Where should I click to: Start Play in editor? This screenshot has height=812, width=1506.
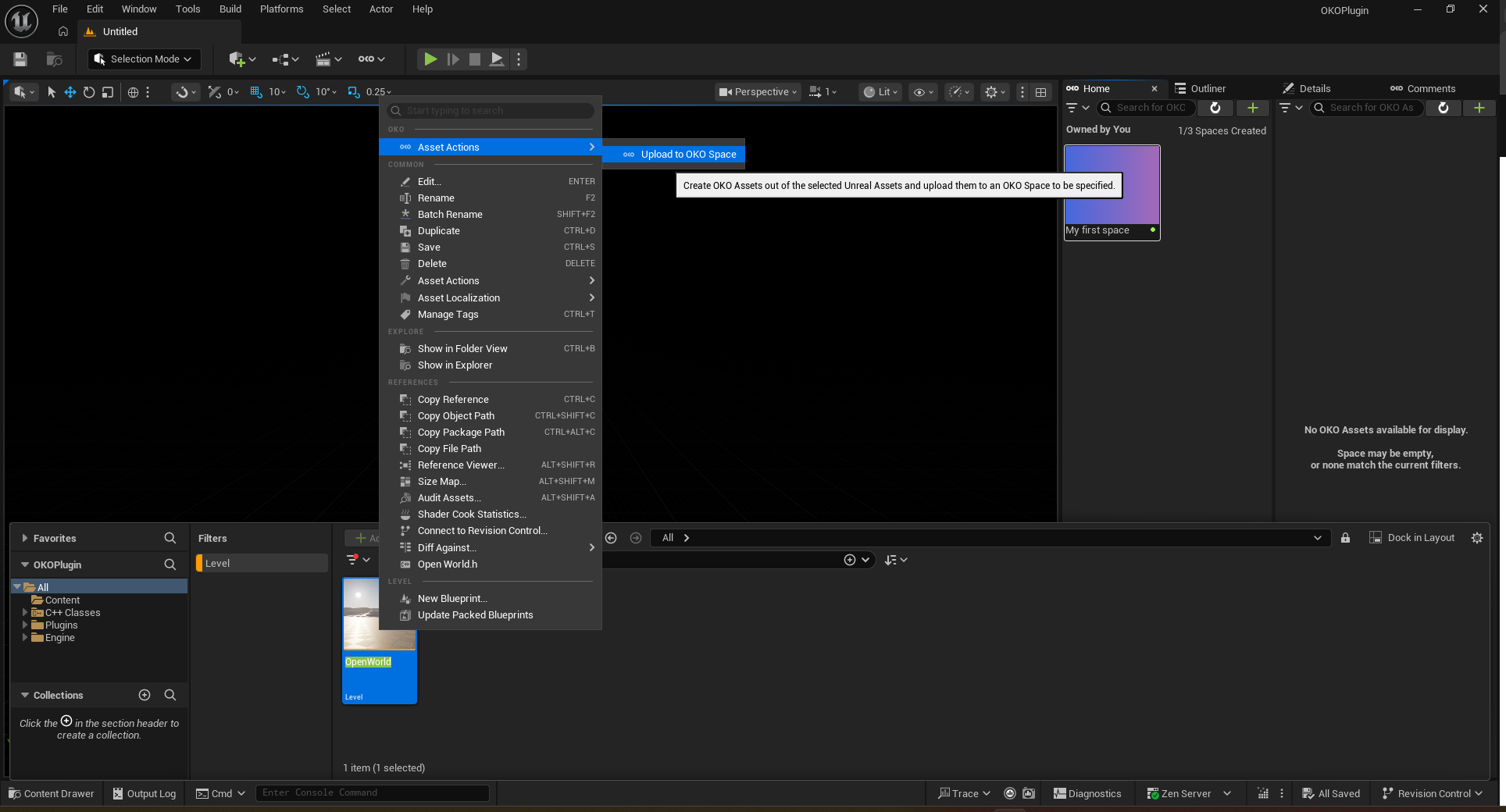[x=430, y=59]
